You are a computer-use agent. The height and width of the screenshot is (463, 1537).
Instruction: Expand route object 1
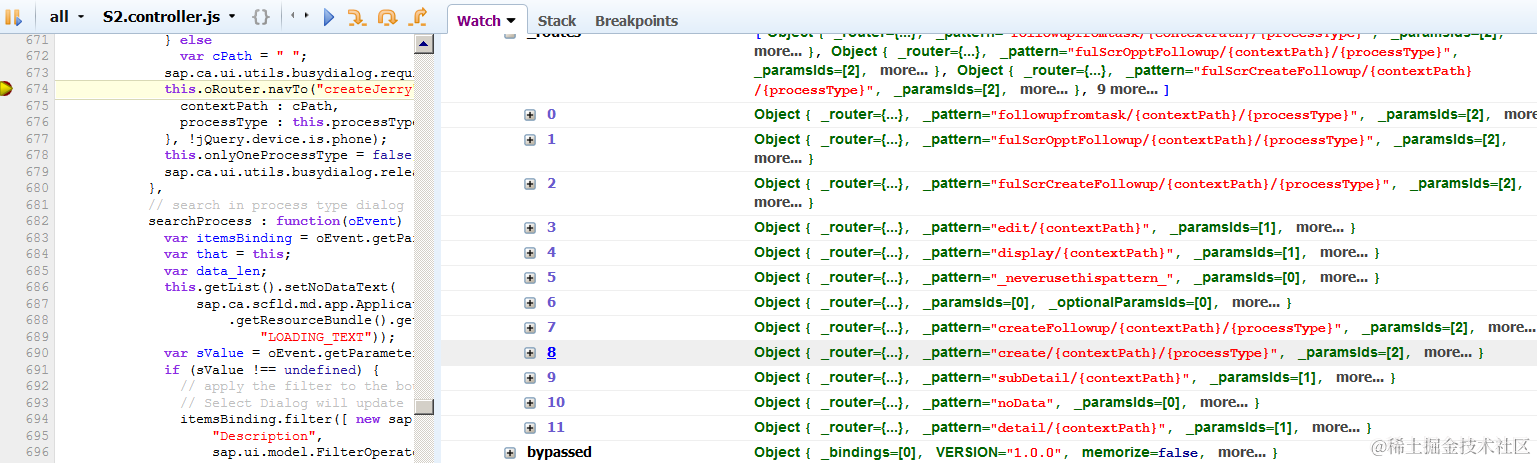tap(530, 140)
